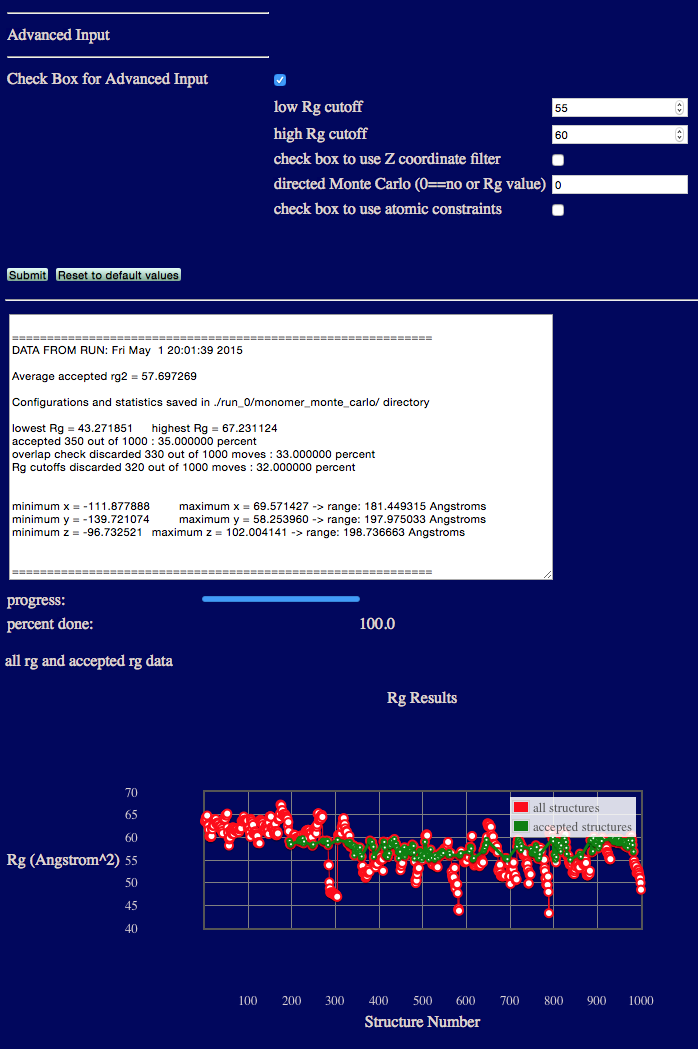
Task: Click the 'accepted structures' legend label
Action: 582,827
